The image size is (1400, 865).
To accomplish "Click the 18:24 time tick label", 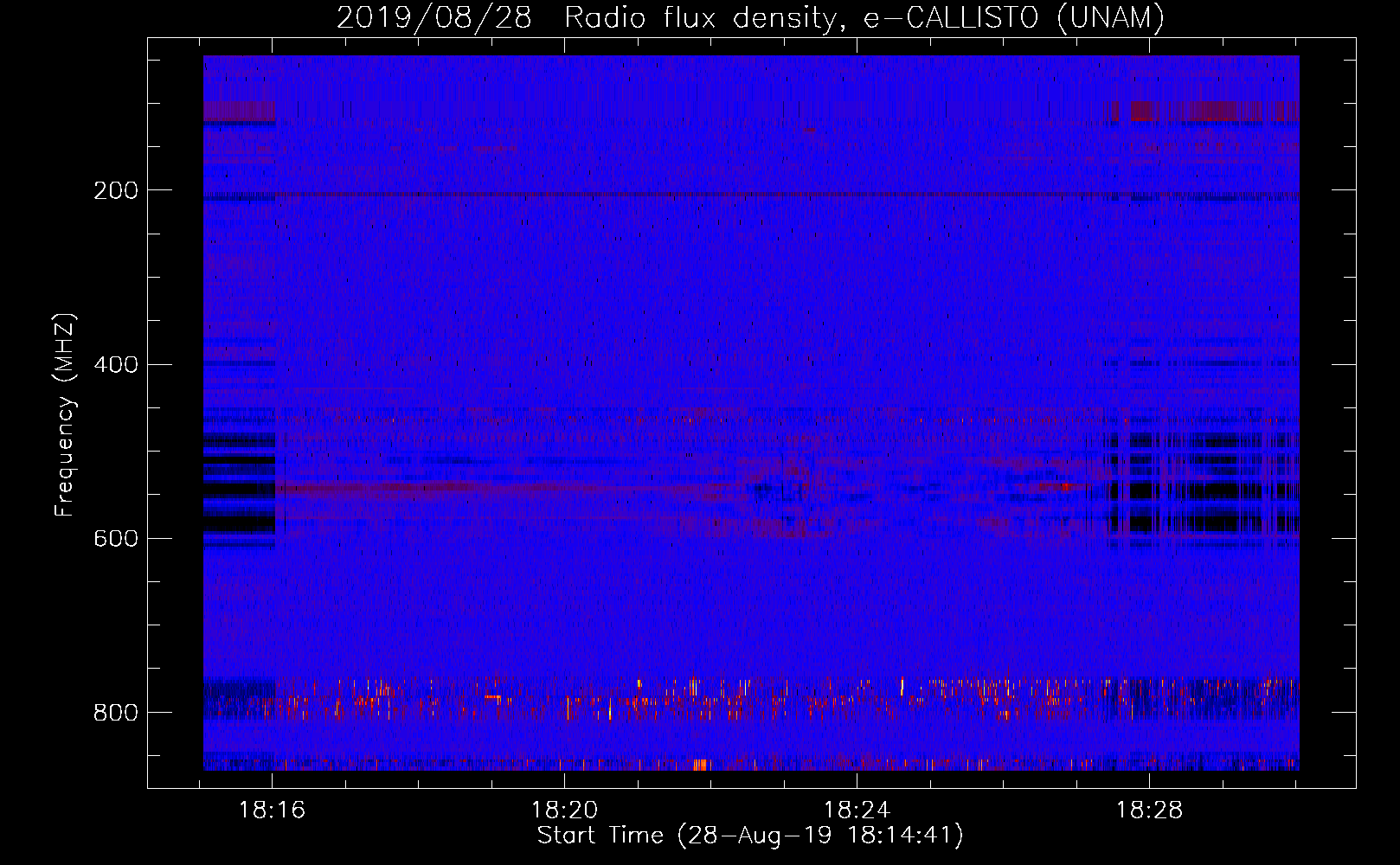I will coord(857,811).
